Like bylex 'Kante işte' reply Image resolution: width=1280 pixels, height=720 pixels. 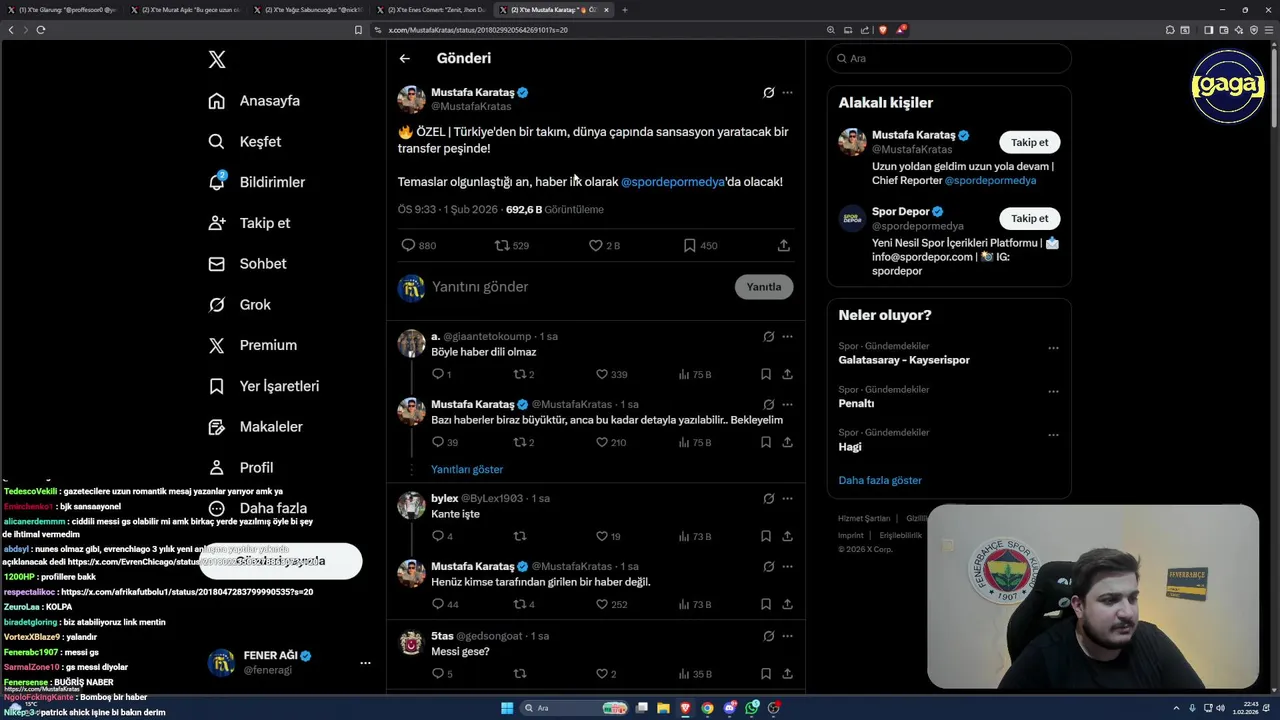click(x=608, y=536)
